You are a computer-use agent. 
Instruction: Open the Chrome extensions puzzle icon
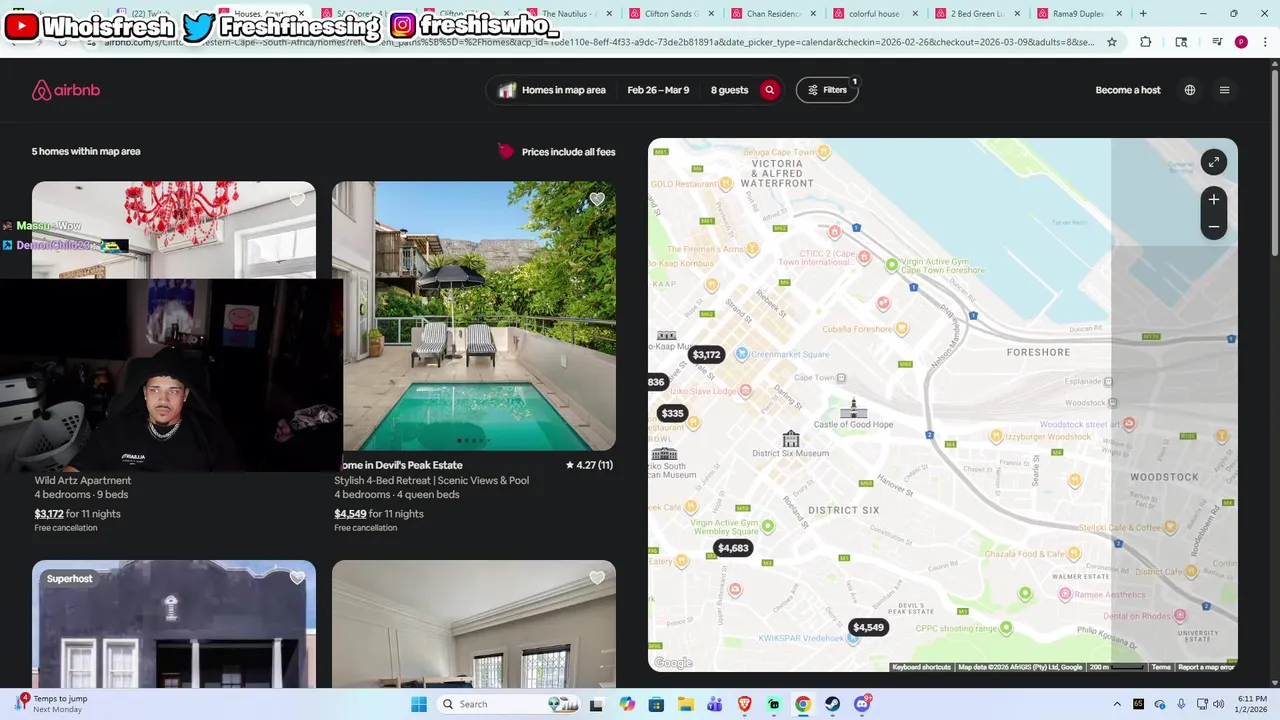coord(1146,42)
